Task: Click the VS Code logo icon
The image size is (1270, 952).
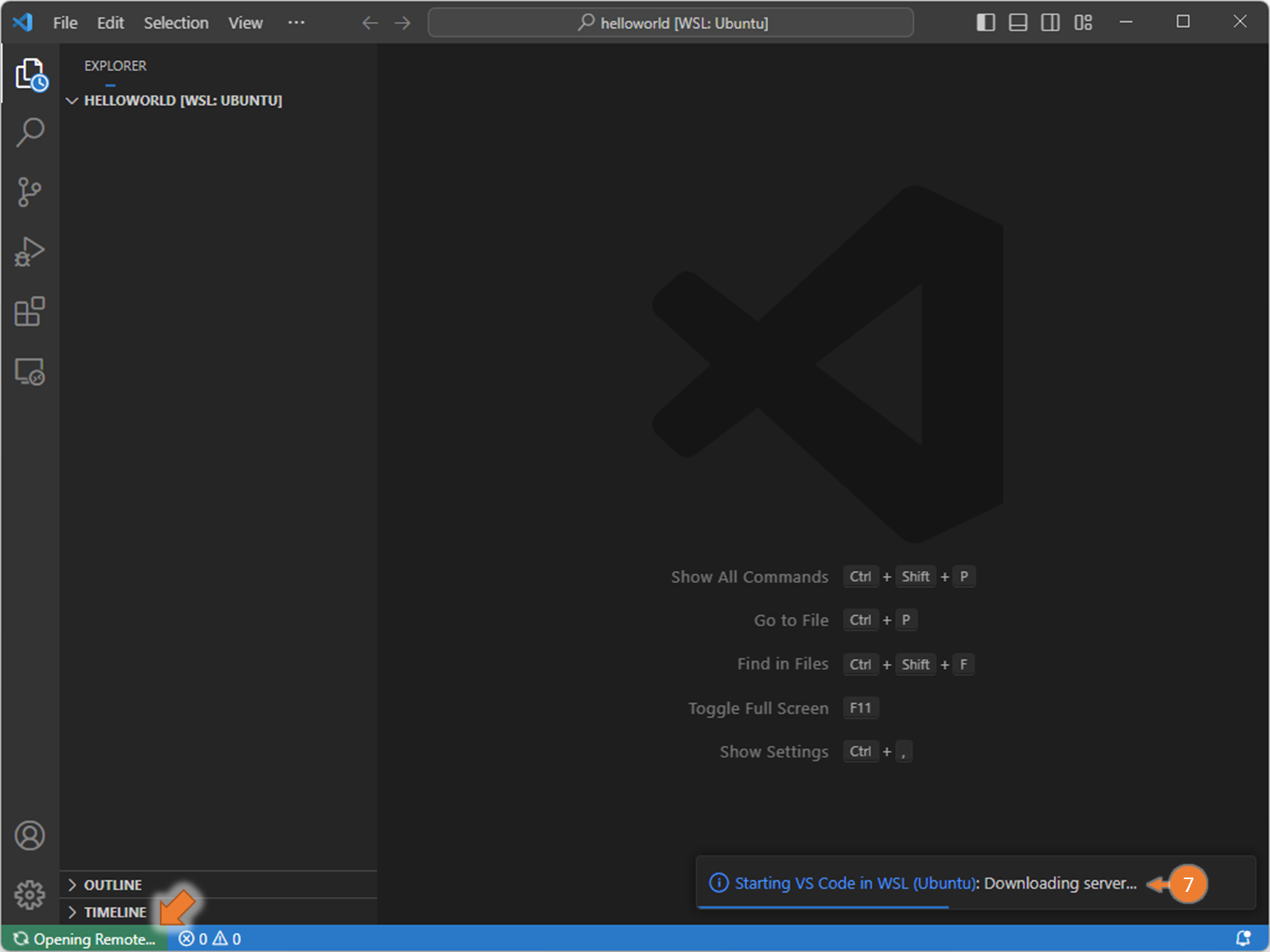Action: point(23,22)
